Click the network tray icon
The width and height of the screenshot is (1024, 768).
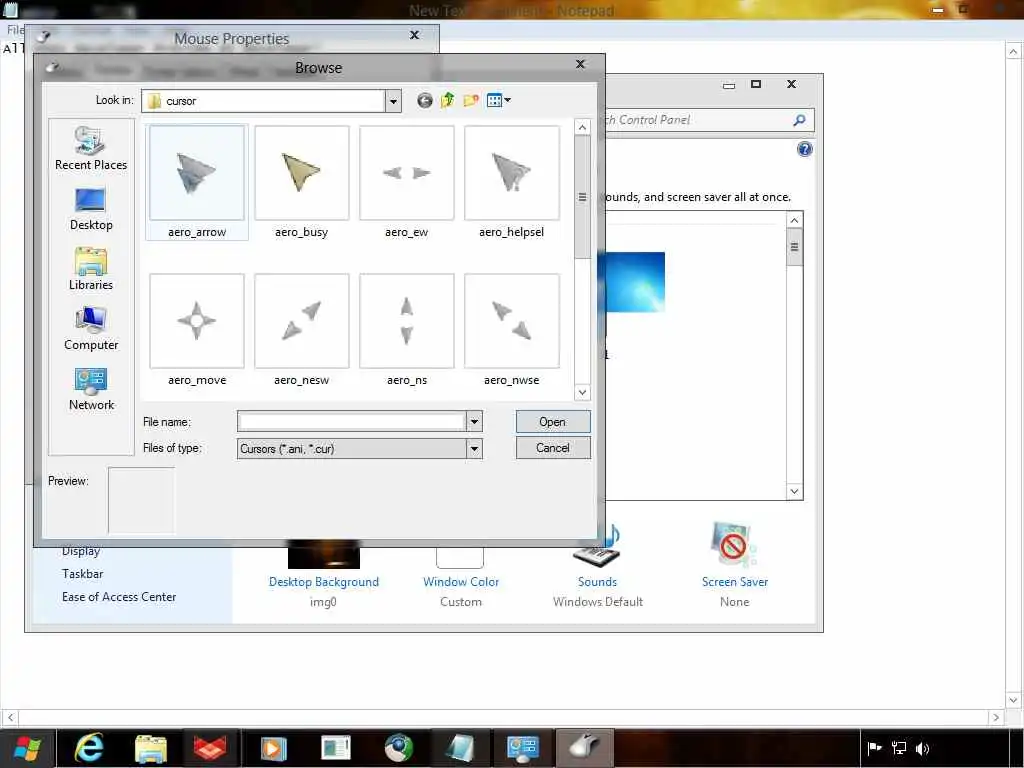[x=899, y=748]
